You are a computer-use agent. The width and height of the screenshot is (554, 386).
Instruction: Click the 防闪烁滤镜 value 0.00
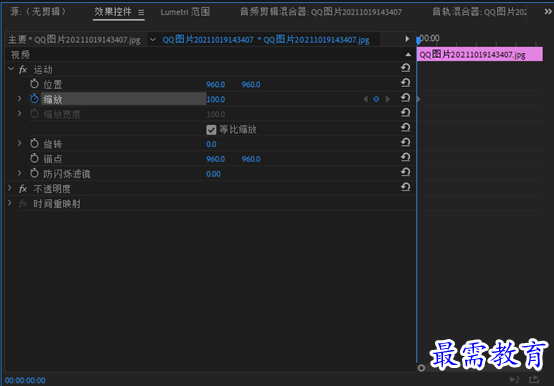pos(213,174)
